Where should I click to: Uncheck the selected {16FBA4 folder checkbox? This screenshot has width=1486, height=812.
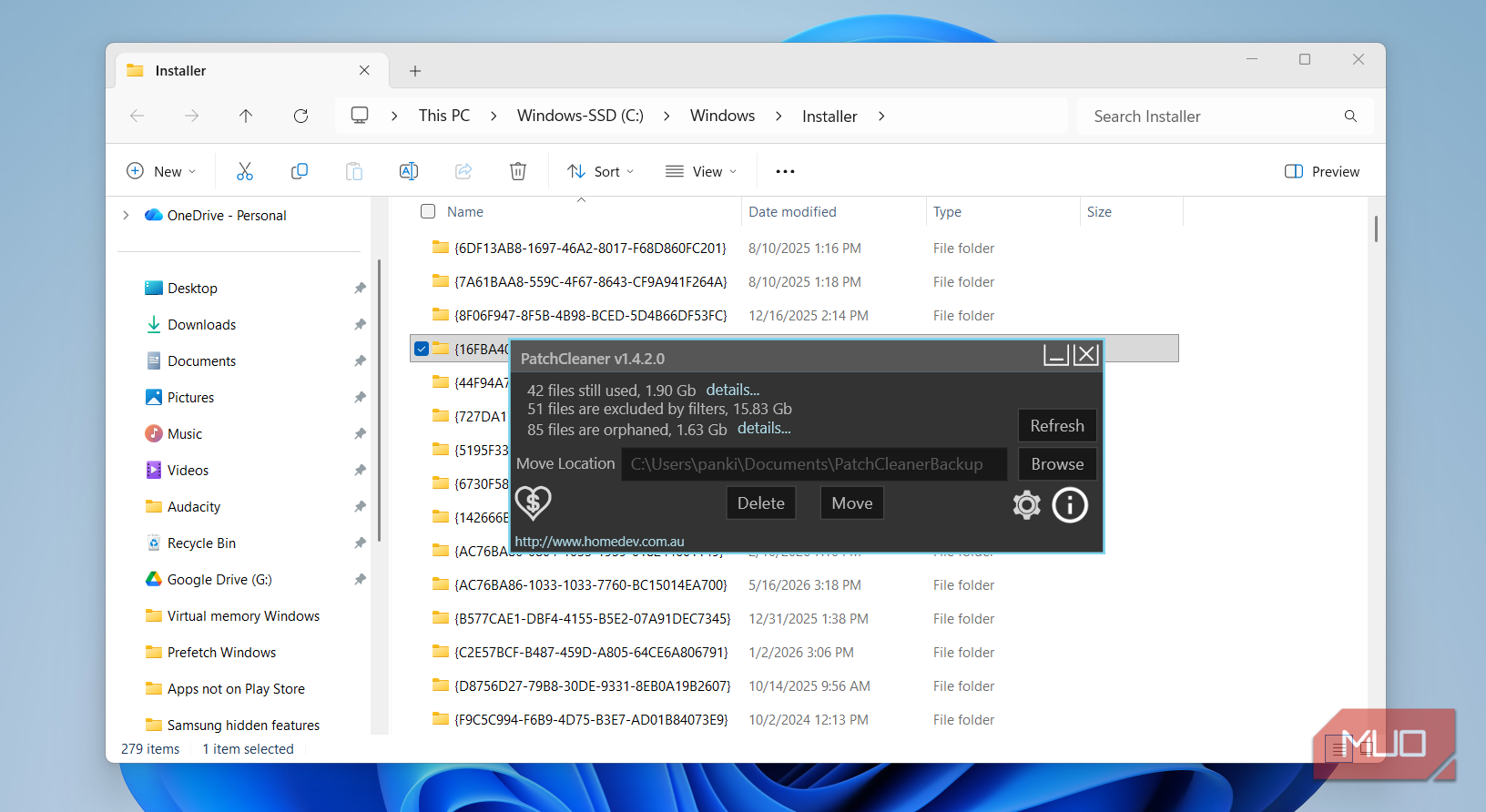click(422, 349)
